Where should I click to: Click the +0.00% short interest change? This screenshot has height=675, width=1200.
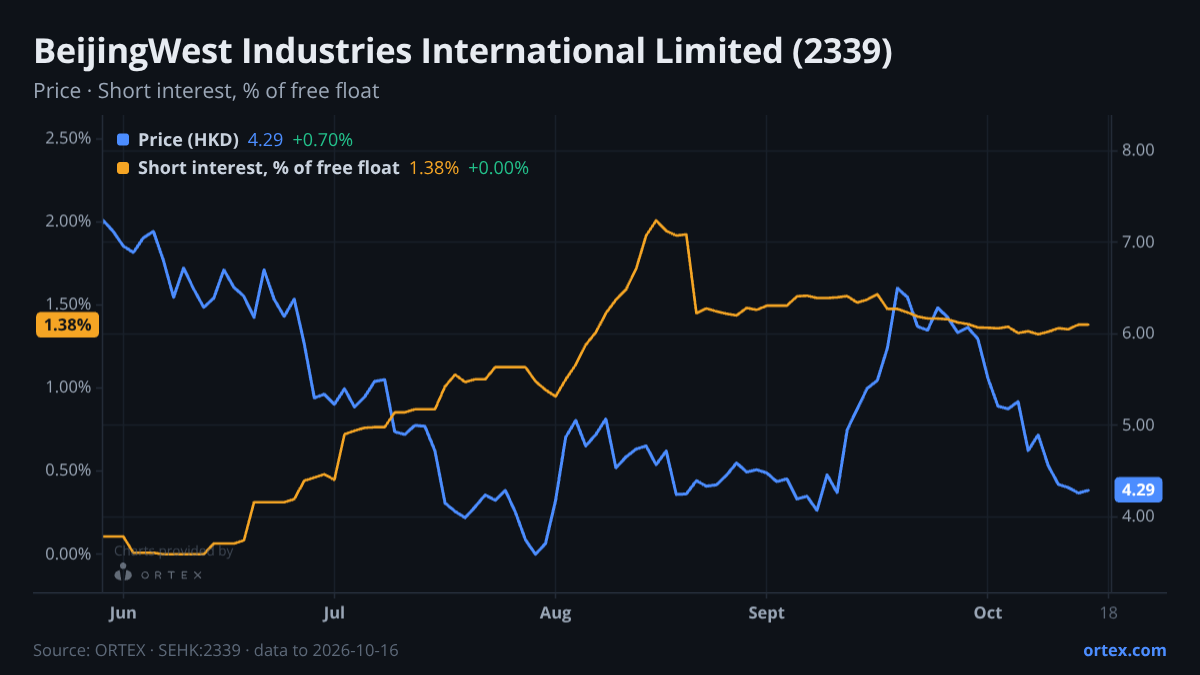(x=498, y=168)
